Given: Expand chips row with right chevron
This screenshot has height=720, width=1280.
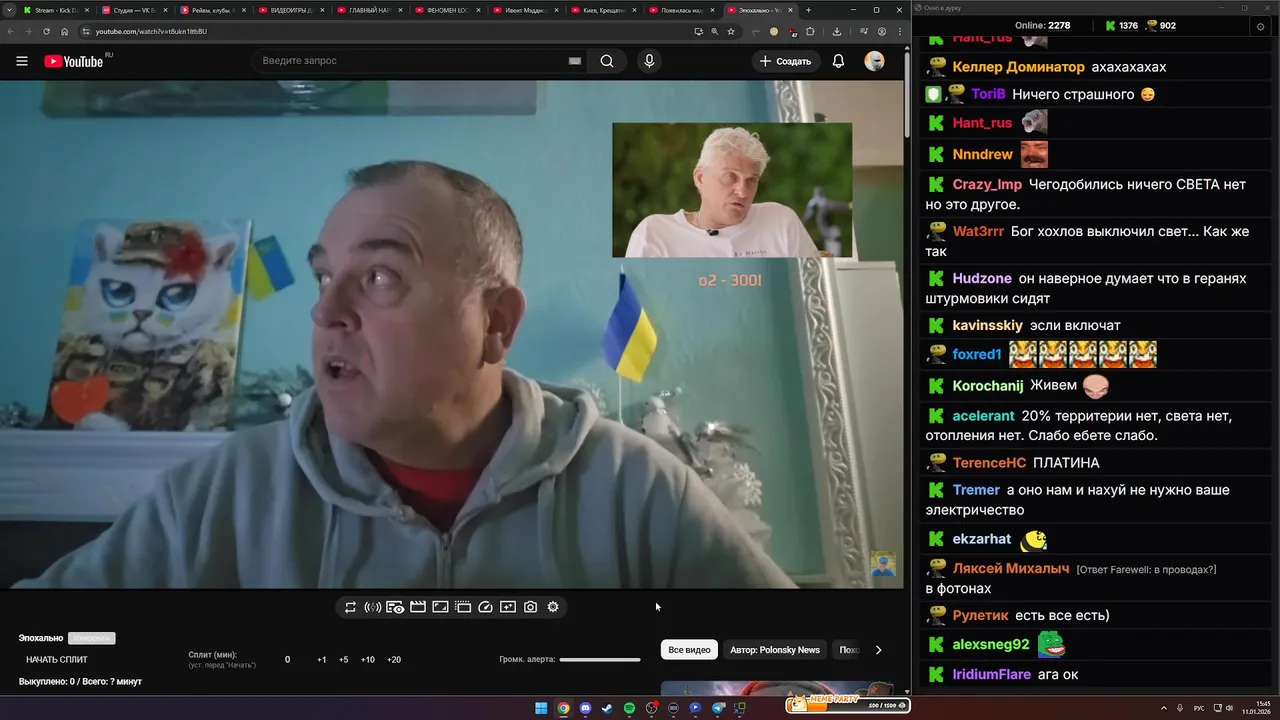Looking at the screenshot, I should coord(878,650).
